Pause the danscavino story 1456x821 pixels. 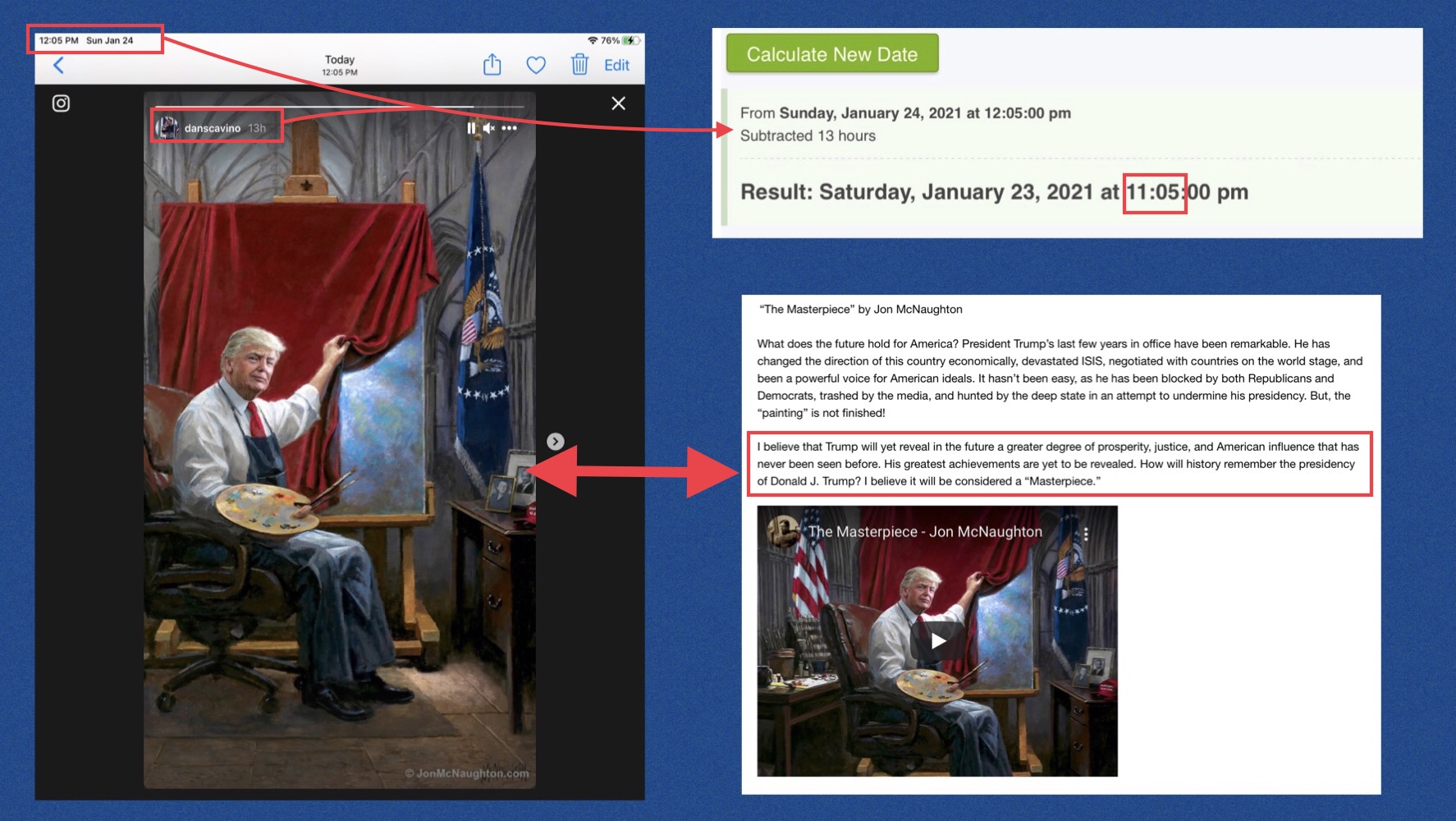coord(471,128)
